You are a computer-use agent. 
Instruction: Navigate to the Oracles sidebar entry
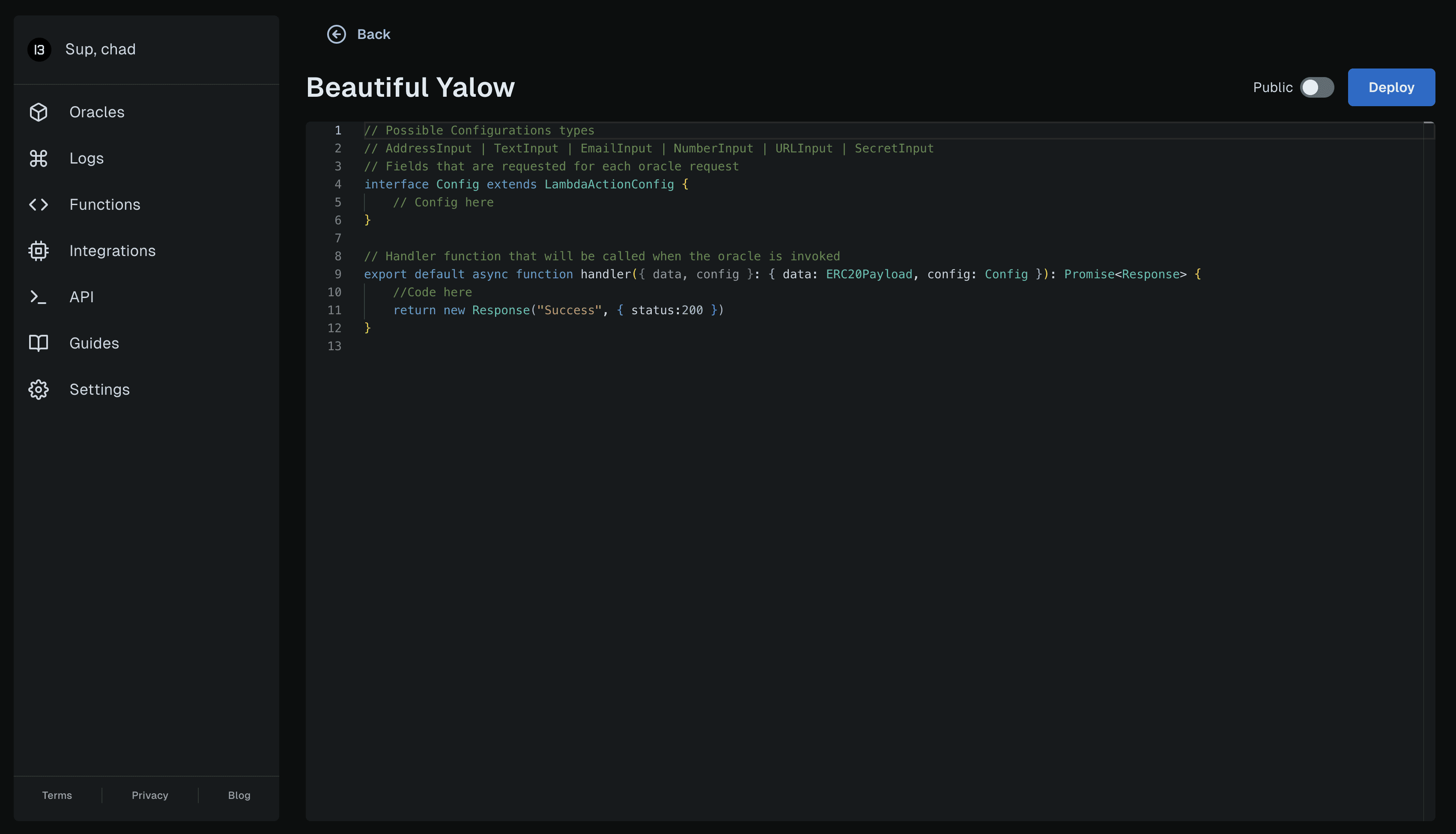click(x=97, y=112)
